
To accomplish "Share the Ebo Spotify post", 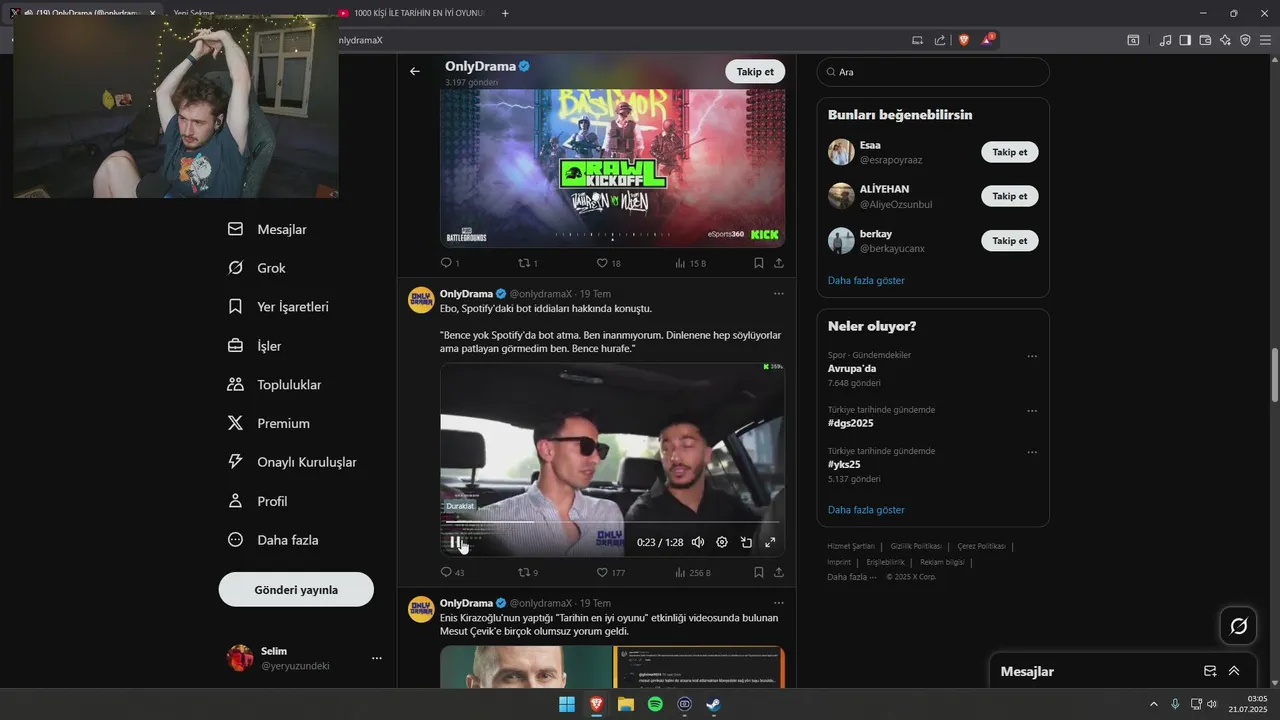I will click(779, 572).
